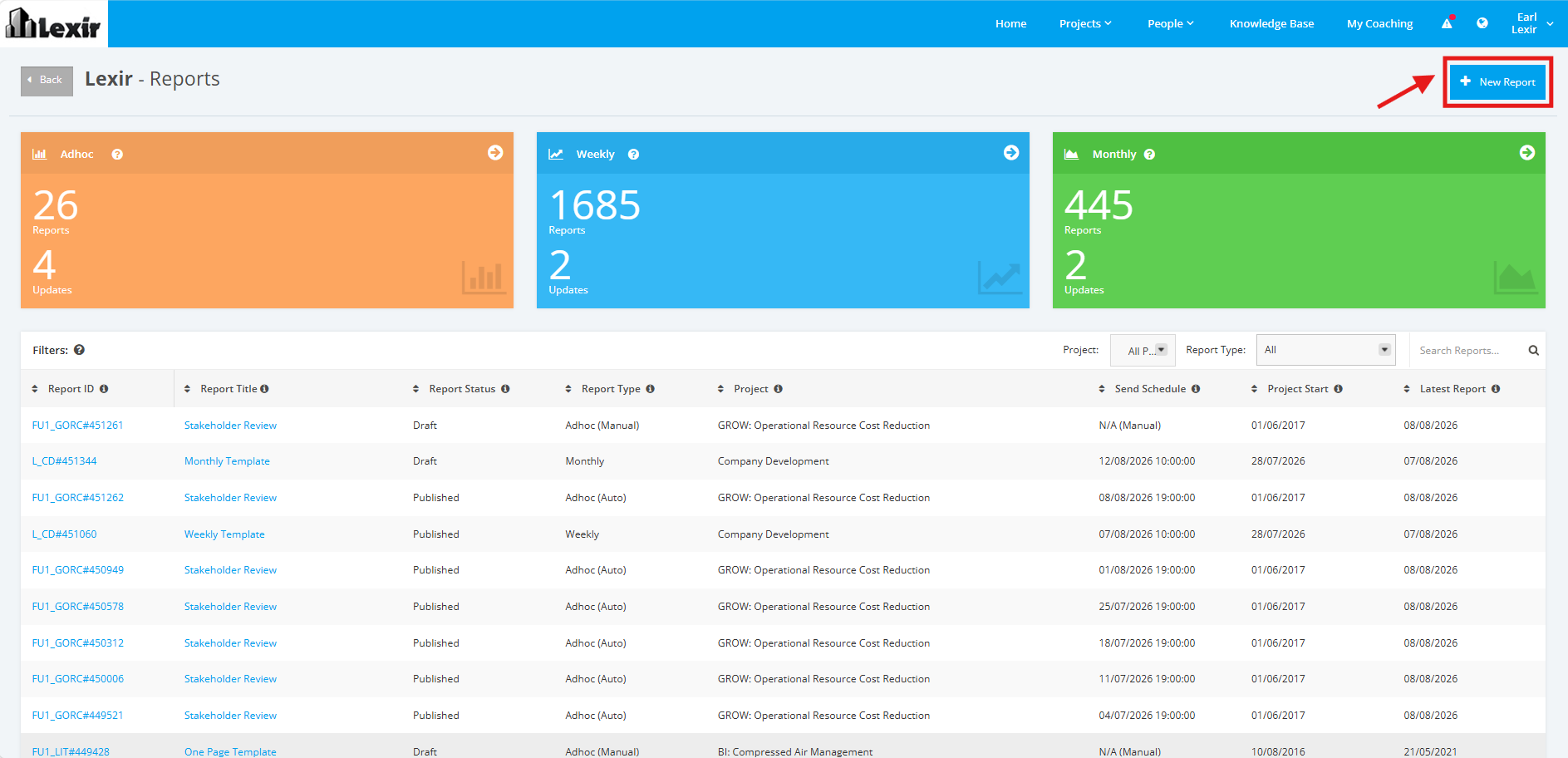The width and height of the screenshot is (1568, 758).
Task: Open the Projects menu
Action: (1085, 23)
